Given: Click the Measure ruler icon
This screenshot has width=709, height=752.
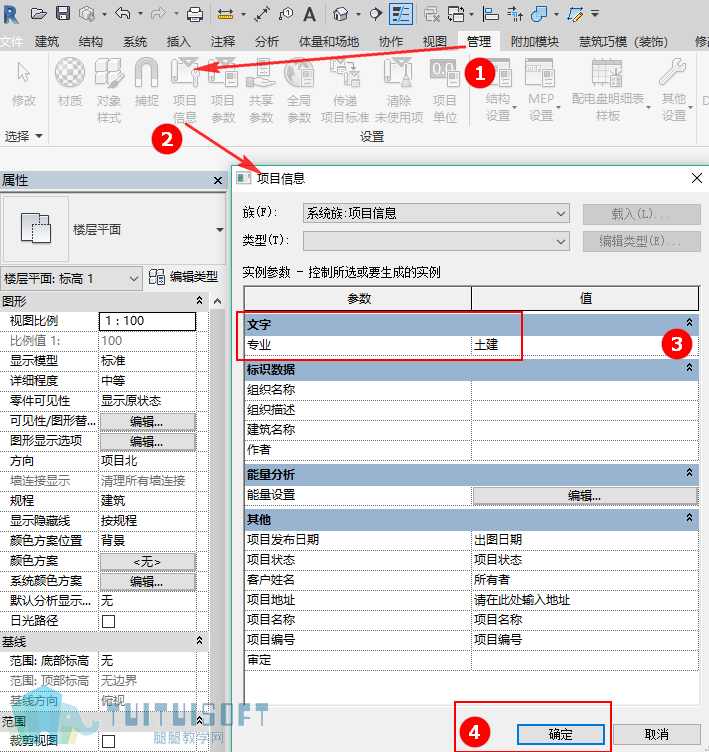Looking at the screenshot, I should pos(225,14).
